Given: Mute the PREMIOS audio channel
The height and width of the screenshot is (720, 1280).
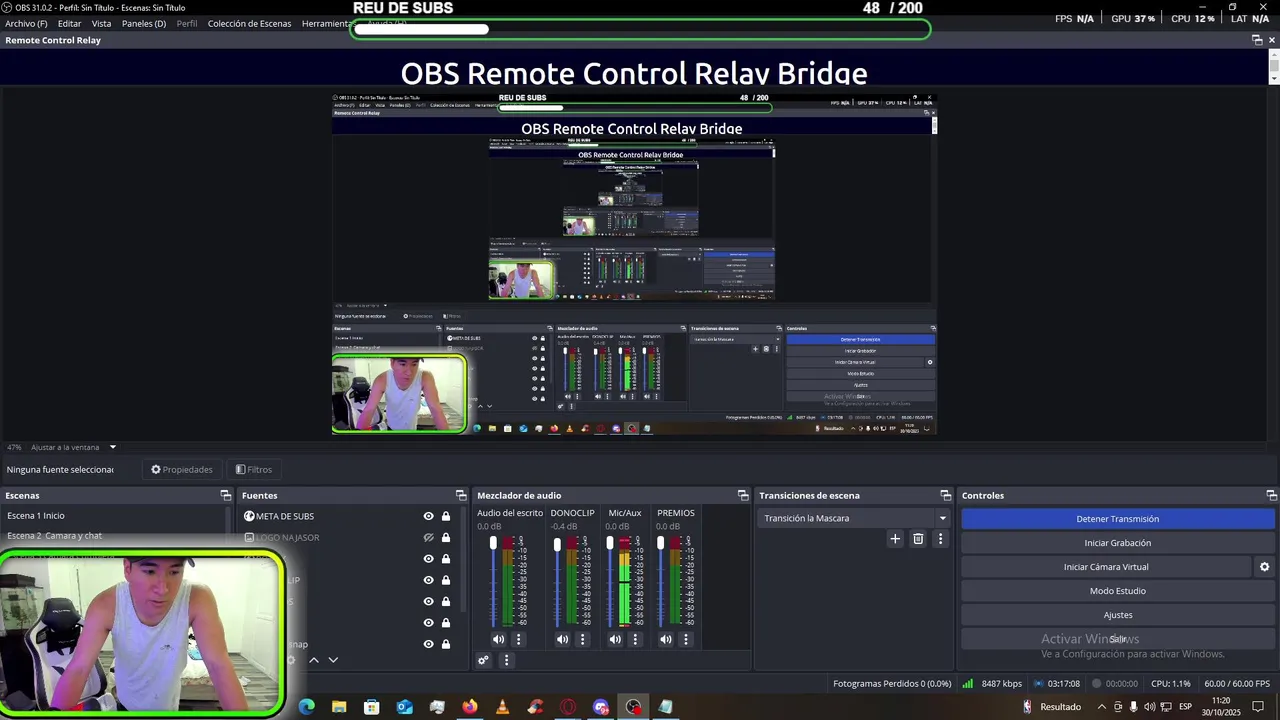Looking at the screenshot, I should click(666, 639).
